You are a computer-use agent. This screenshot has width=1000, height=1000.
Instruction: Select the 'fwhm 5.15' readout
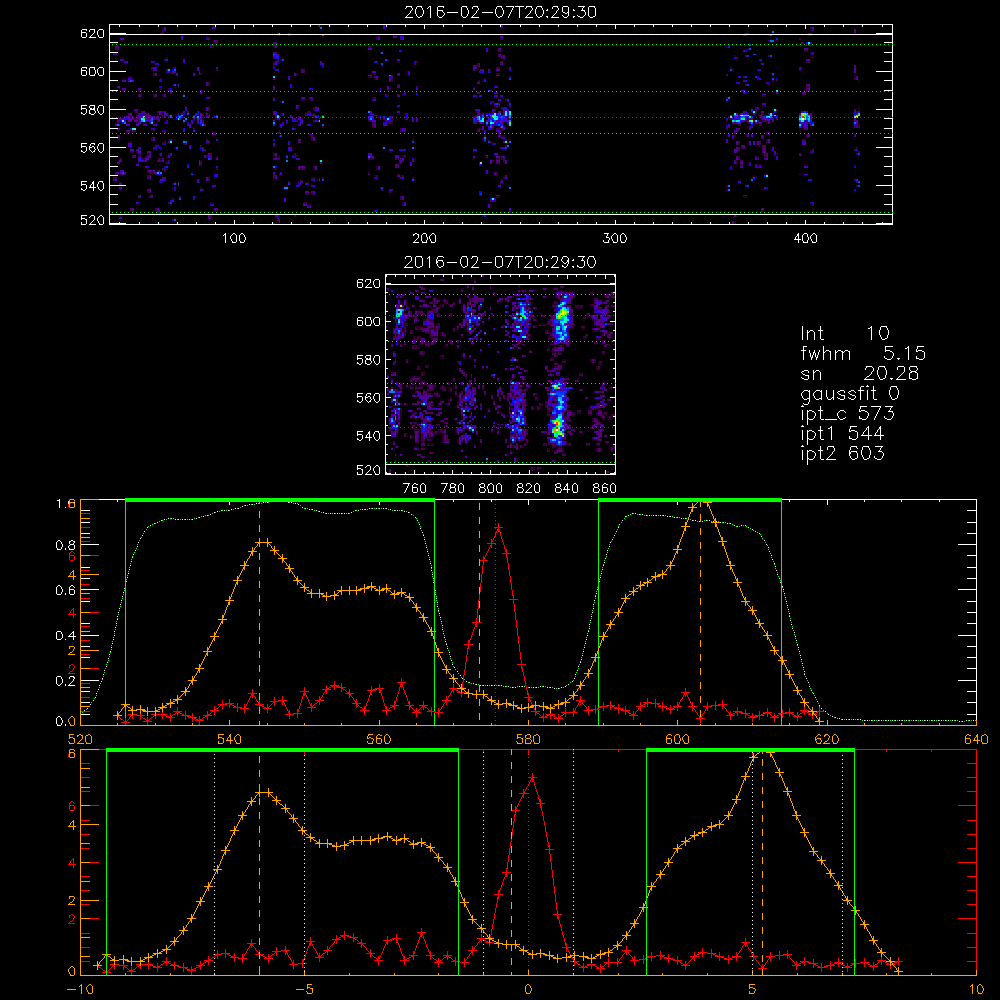click(x=863, y=353)
